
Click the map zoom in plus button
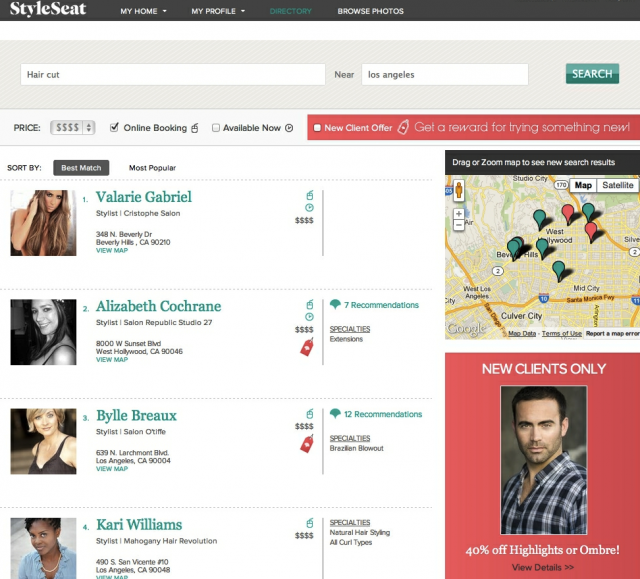pos(459,213)
